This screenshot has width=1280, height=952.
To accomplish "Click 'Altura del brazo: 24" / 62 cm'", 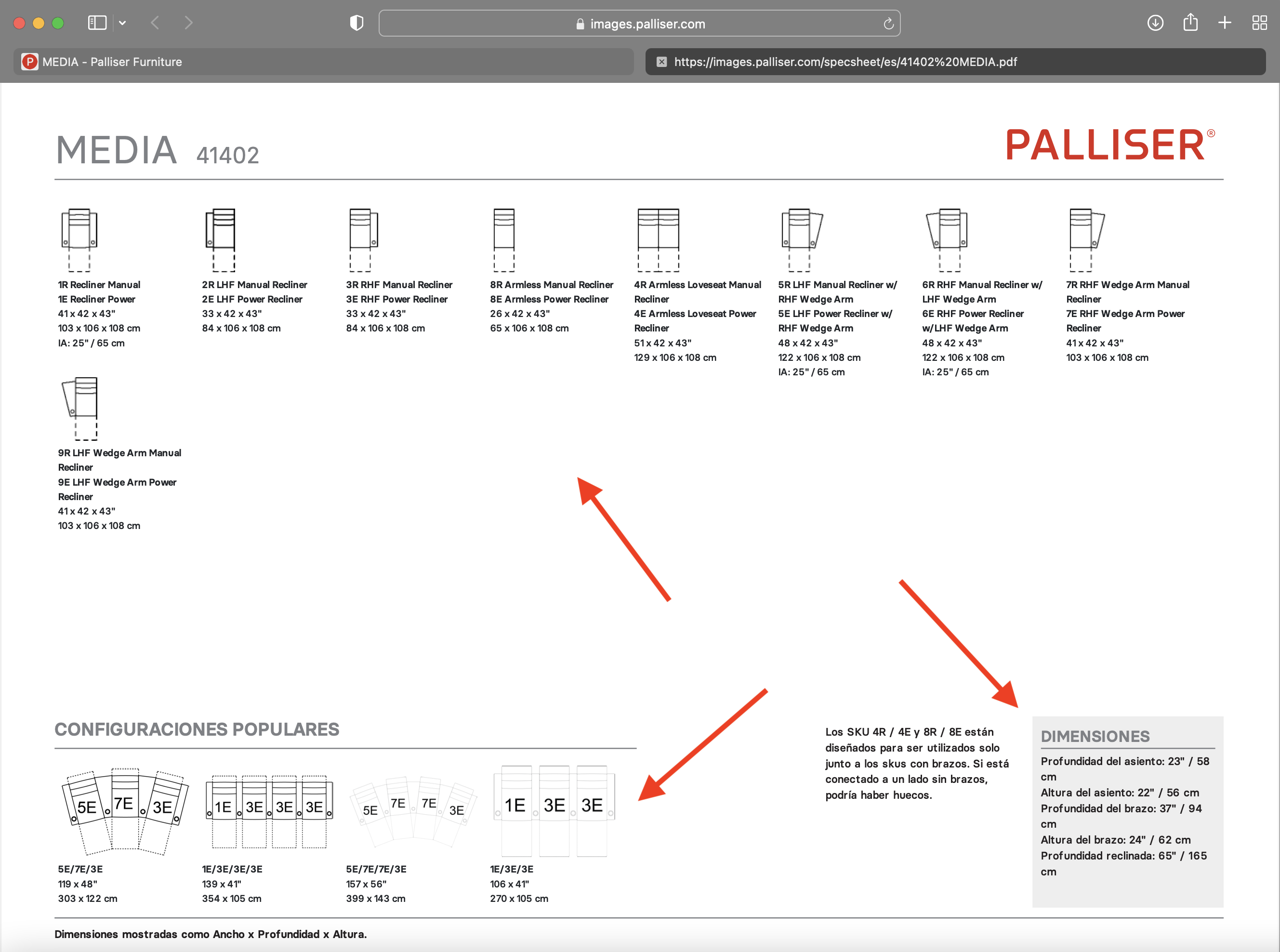I will [1115, 840].
